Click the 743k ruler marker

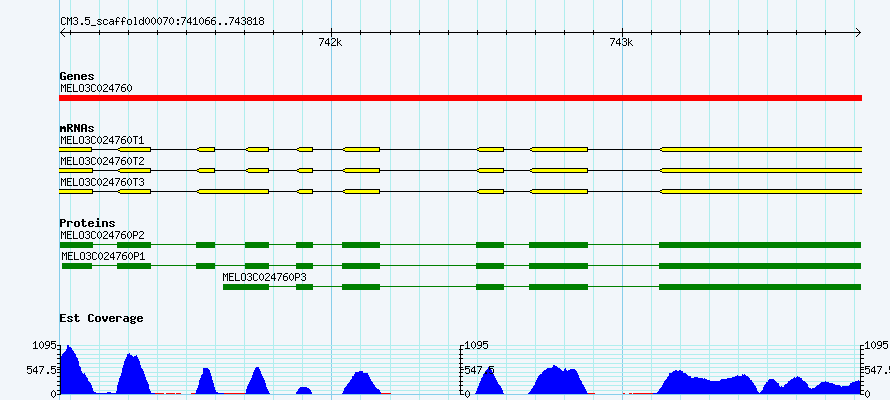(x=621, y=43)
